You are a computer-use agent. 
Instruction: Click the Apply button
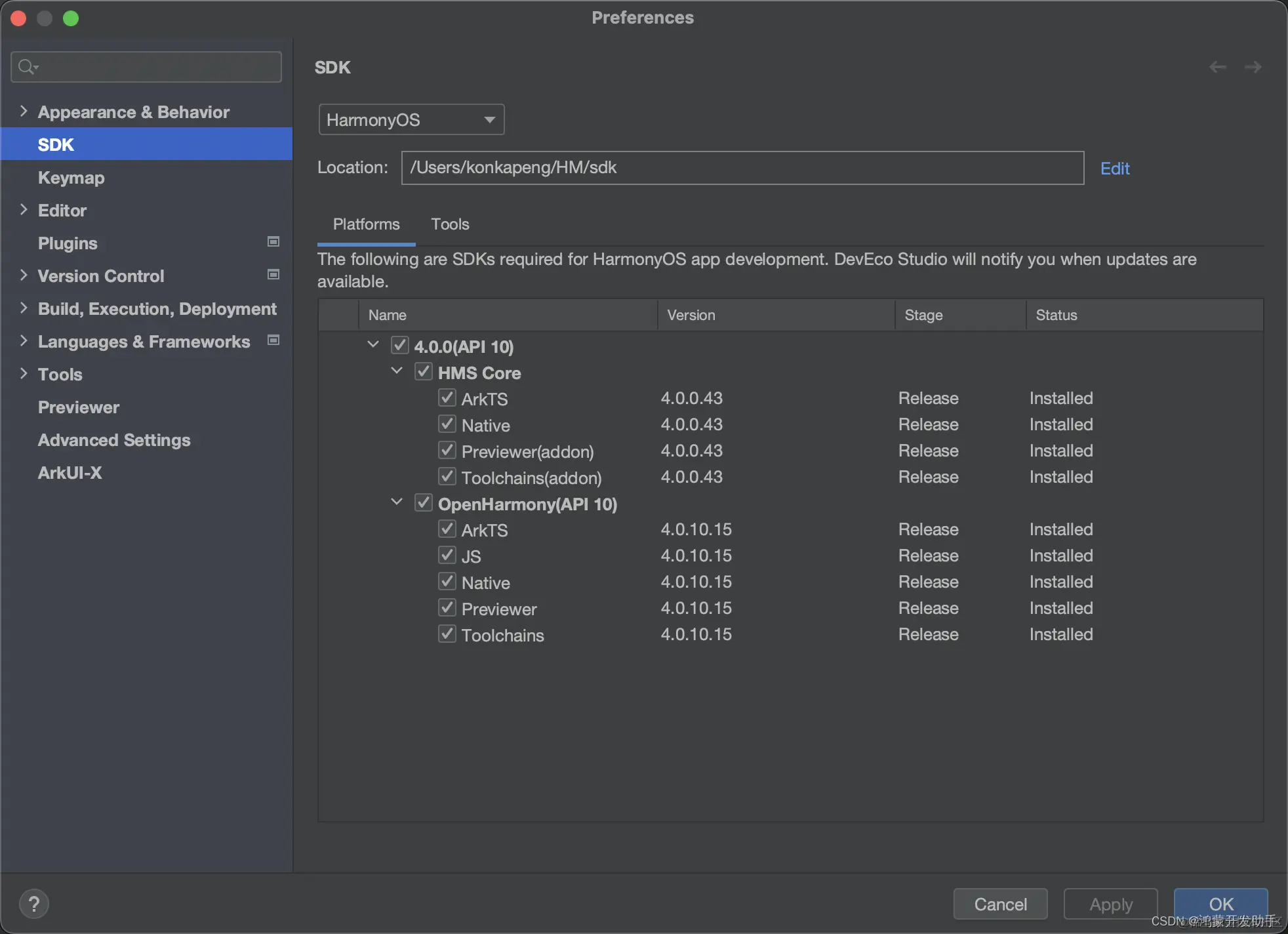pyautogui.click(x=1111, y=904)
